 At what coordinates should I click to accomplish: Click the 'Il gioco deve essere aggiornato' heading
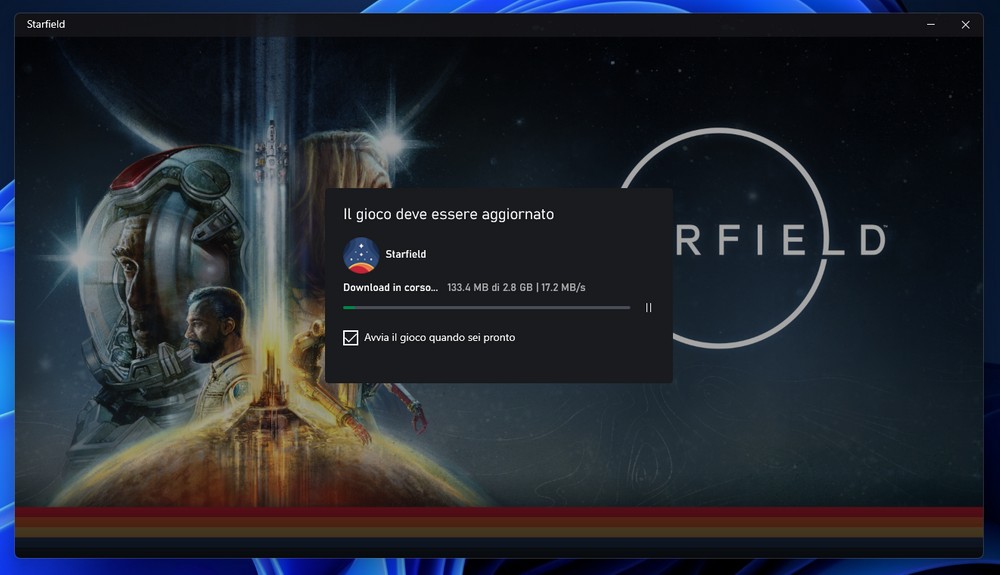(448, 214)
